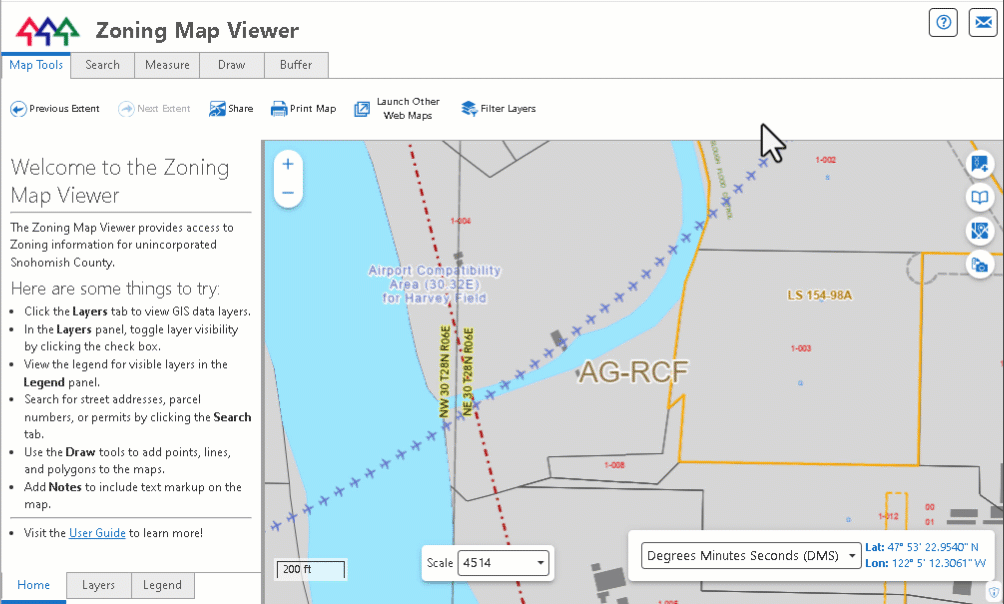Click the LS 154-98A map label

pos(820,295)
